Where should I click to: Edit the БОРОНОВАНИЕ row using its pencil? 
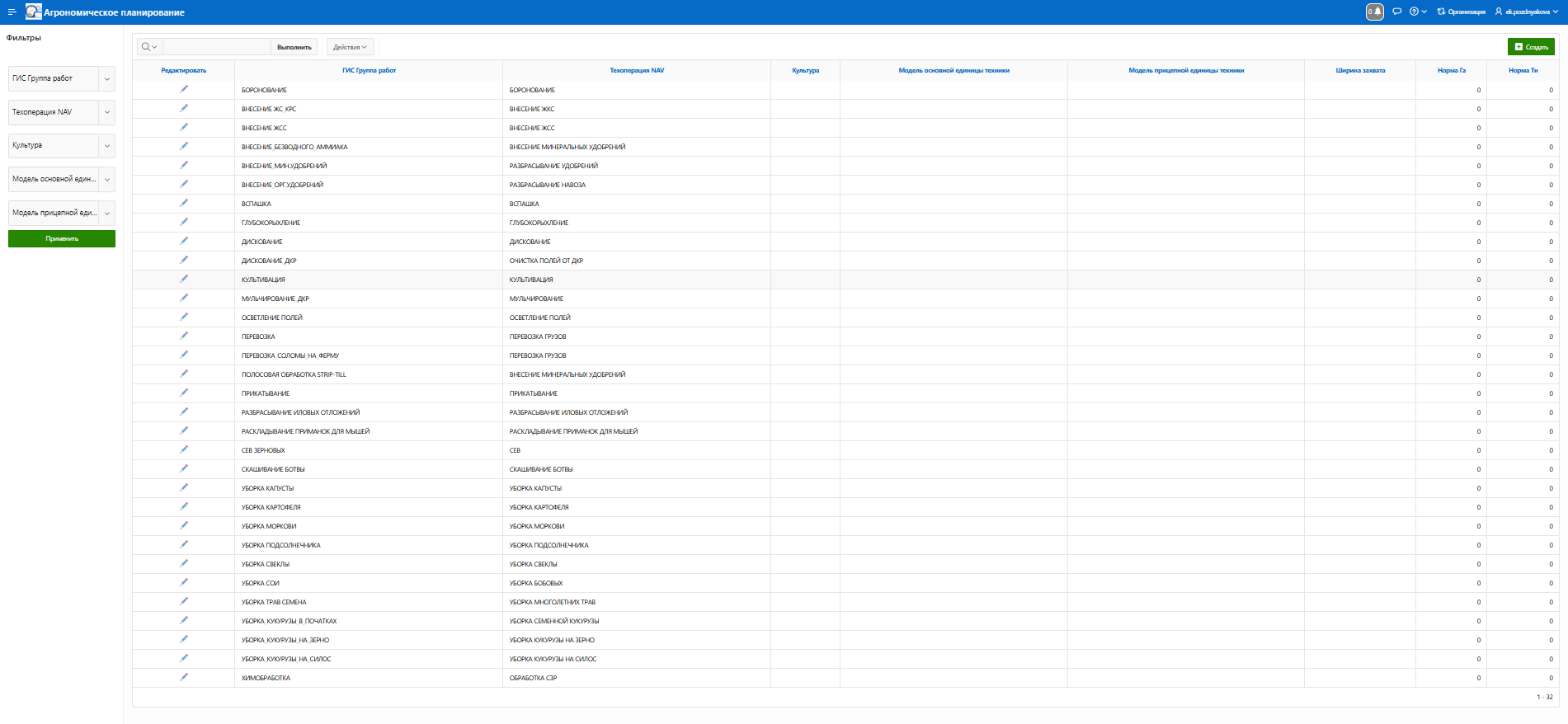pyautogui.click(x=184, y=89)
